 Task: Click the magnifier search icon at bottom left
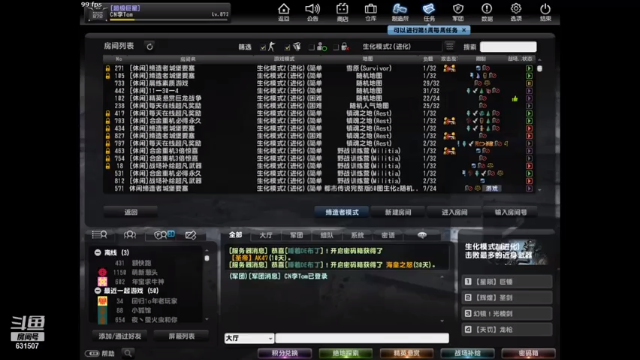[128, 353]
